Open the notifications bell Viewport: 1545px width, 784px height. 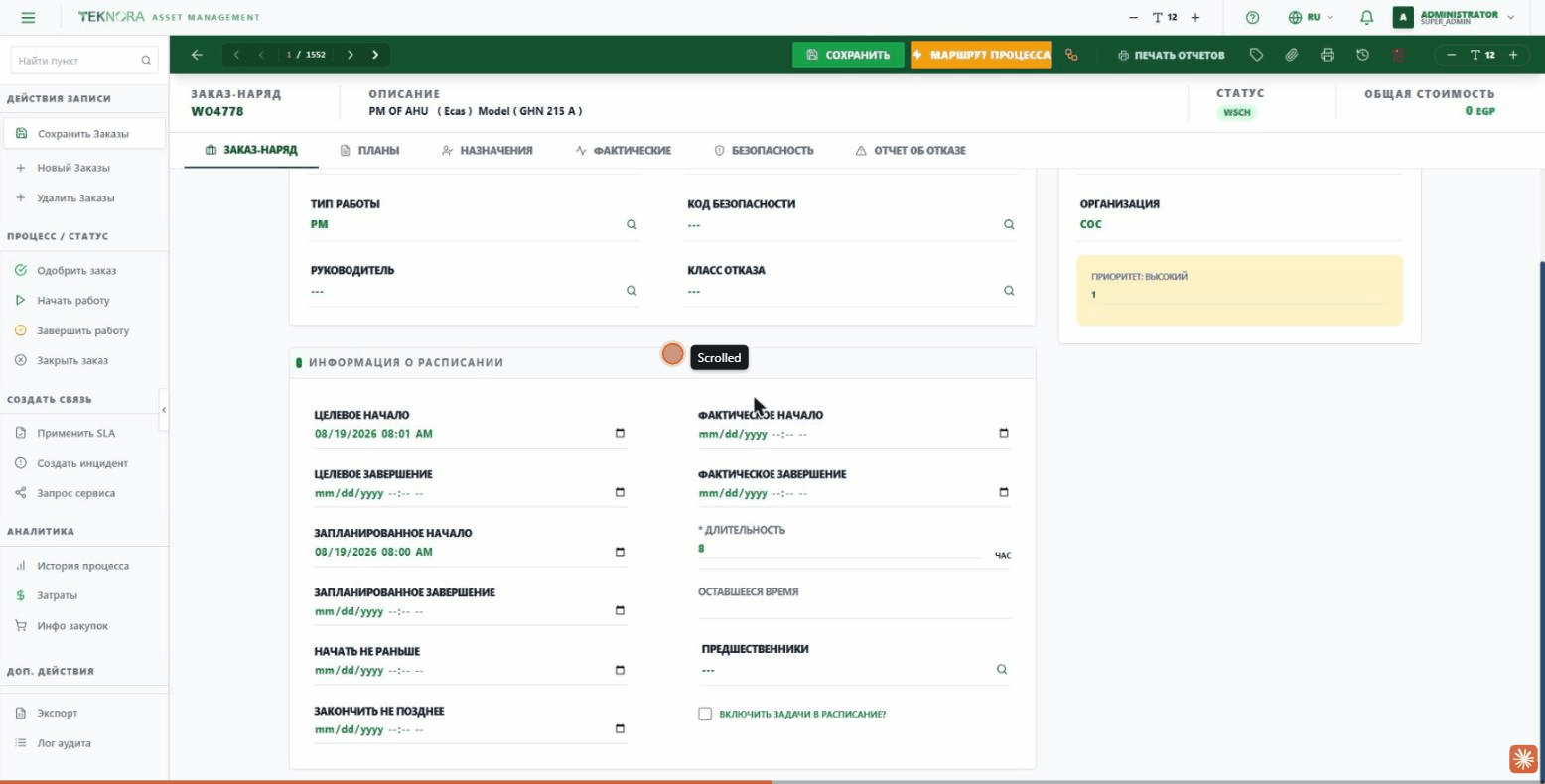[1367, 18]
